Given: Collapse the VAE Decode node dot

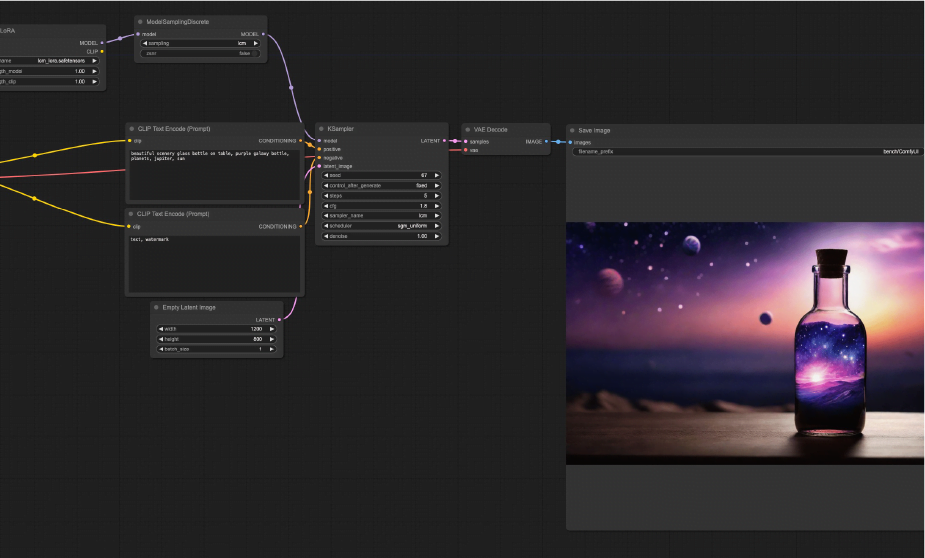Looking at the screenshot, I should pyautogui.click(x=468, y=129).
